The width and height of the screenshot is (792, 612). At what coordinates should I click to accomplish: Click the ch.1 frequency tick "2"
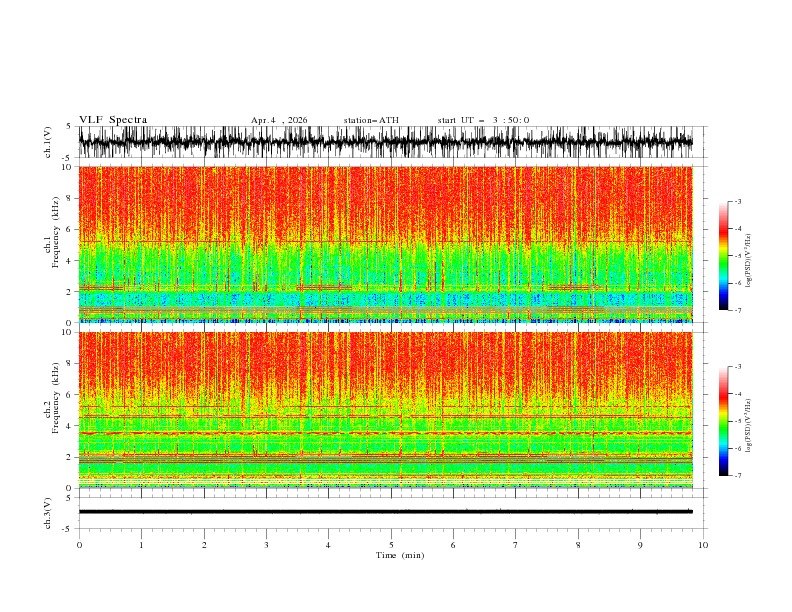click(x=69, y=292)
